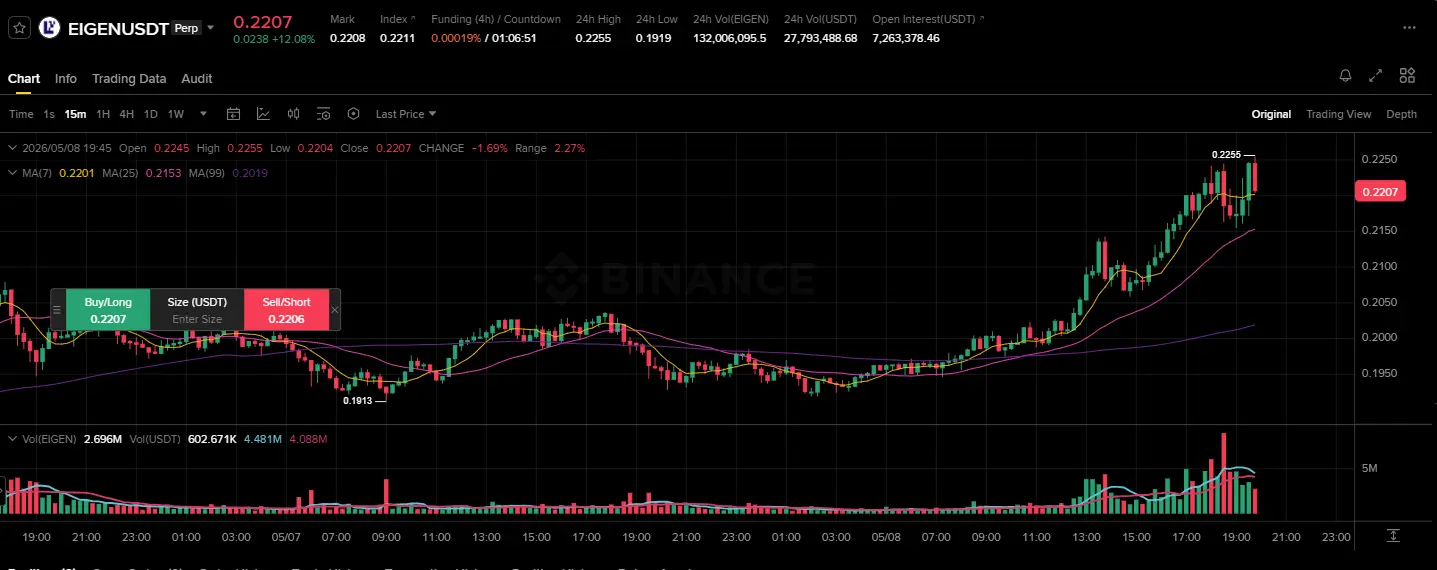Close the quick order panel
The image size is (1437, 570).
[335, 310]
